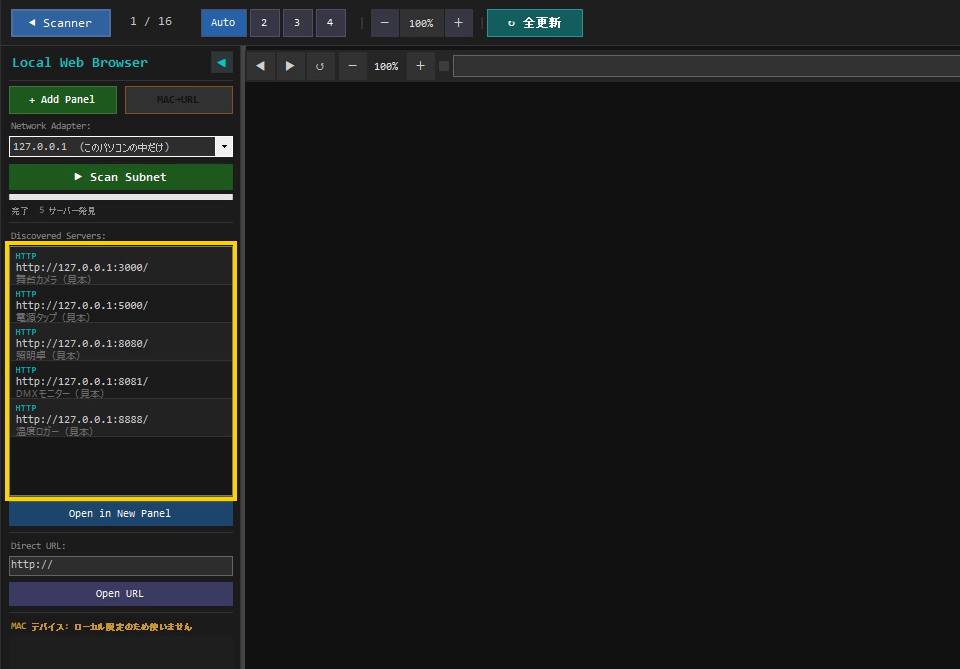Navigate back with the panel's left arrow

click(x=260, y=66)
